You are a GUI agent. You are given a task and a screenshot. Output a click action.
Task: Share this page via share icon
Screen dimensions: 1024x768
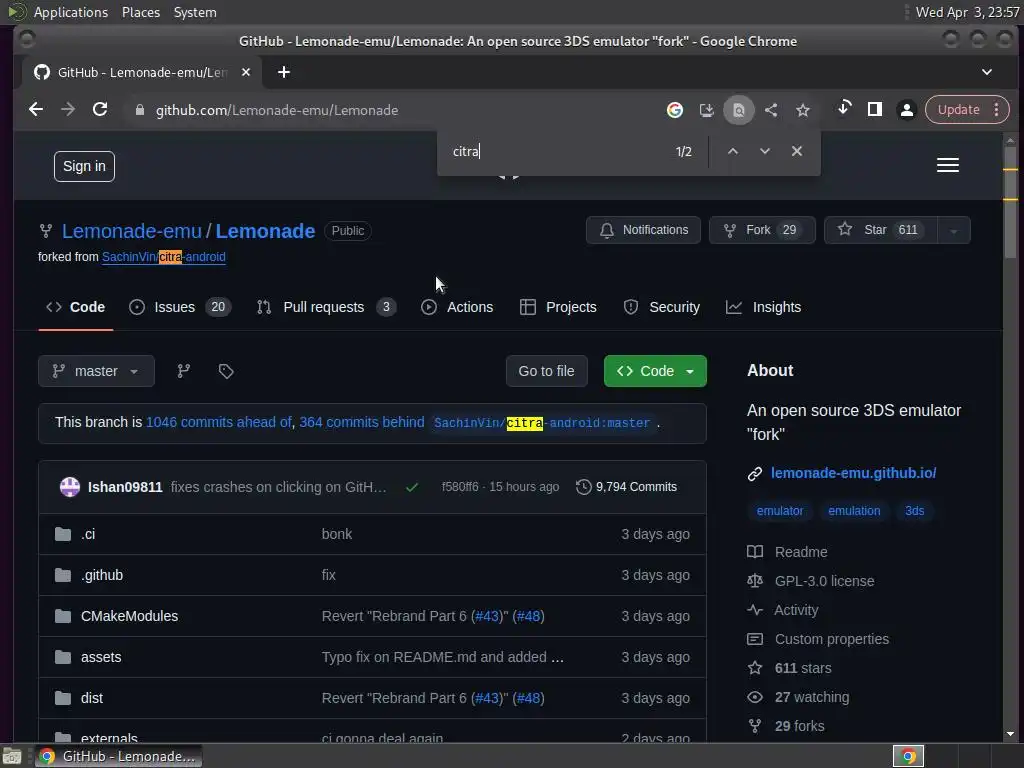pyautogui.click(x=771, y=110)
